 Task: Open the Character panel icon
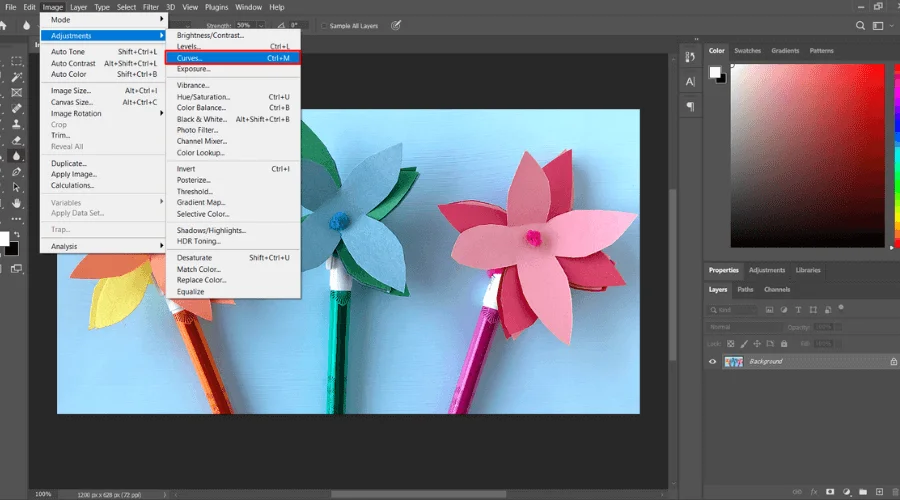coord(690,82)
